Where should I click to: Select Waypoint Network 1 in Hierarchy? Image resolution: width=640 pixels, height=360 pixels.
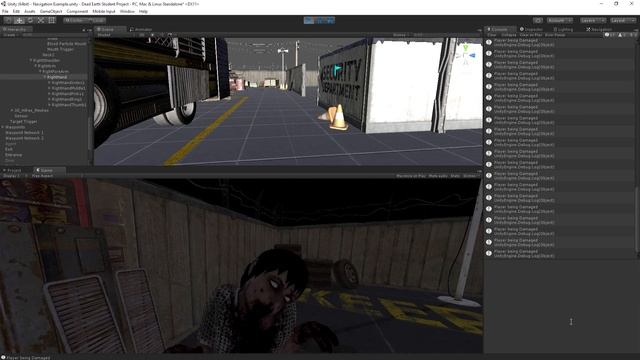(24, 133)
